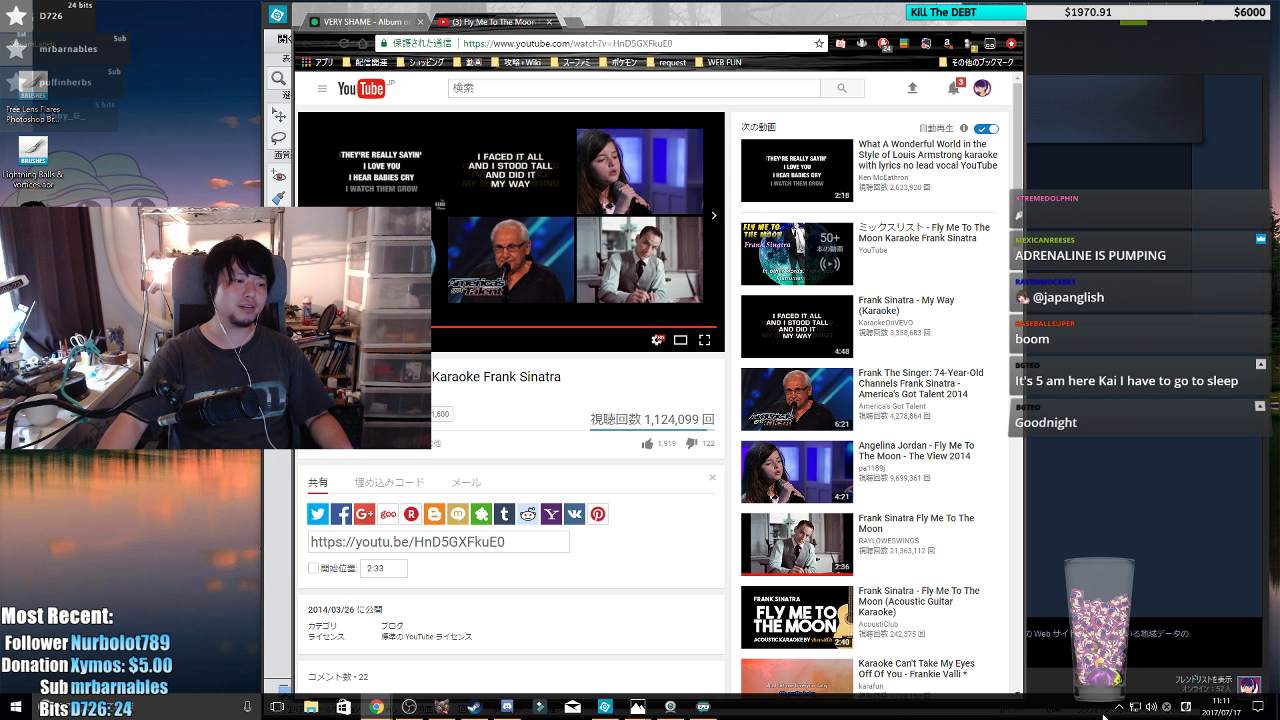Click the YouTube search box
This screenshot has height=720, width=1280.
click(x=634, y=88)
